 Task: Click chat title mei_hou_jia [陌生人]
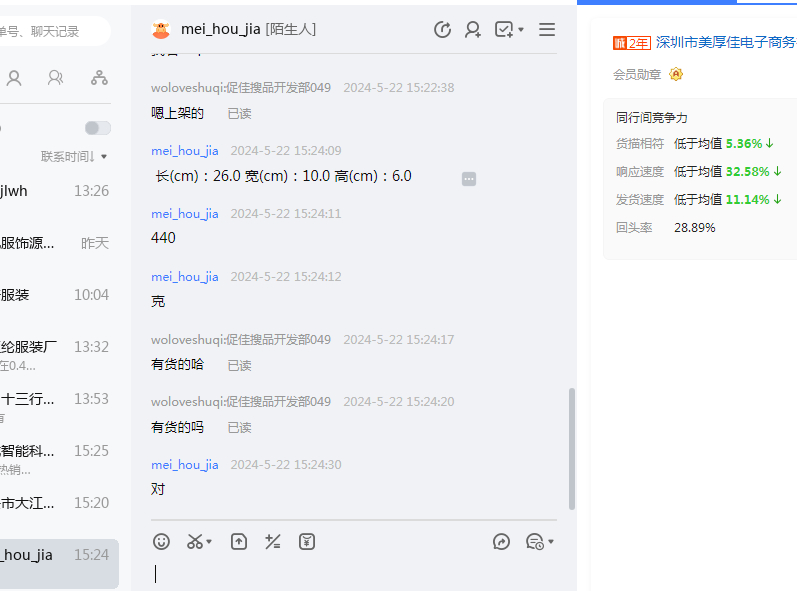click(249, 29)
